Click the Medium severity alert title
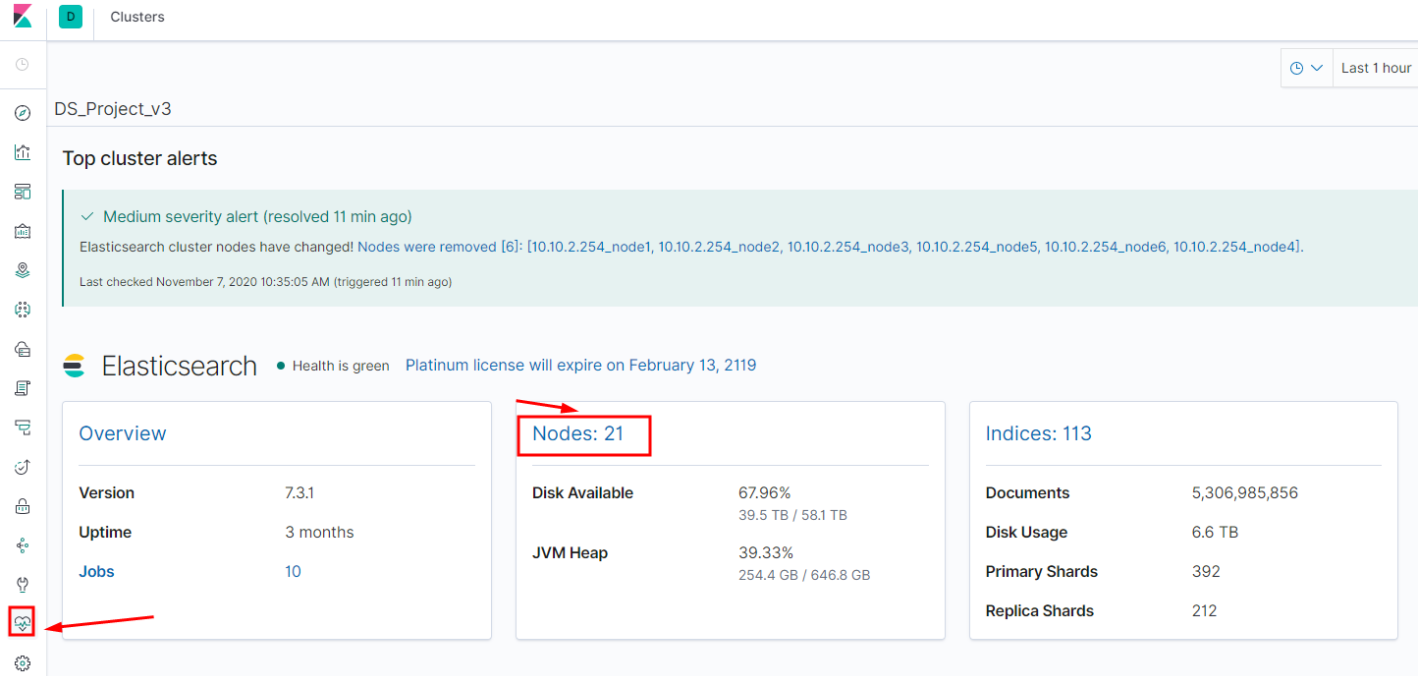 pyautogui.click(x=257, y=216)
